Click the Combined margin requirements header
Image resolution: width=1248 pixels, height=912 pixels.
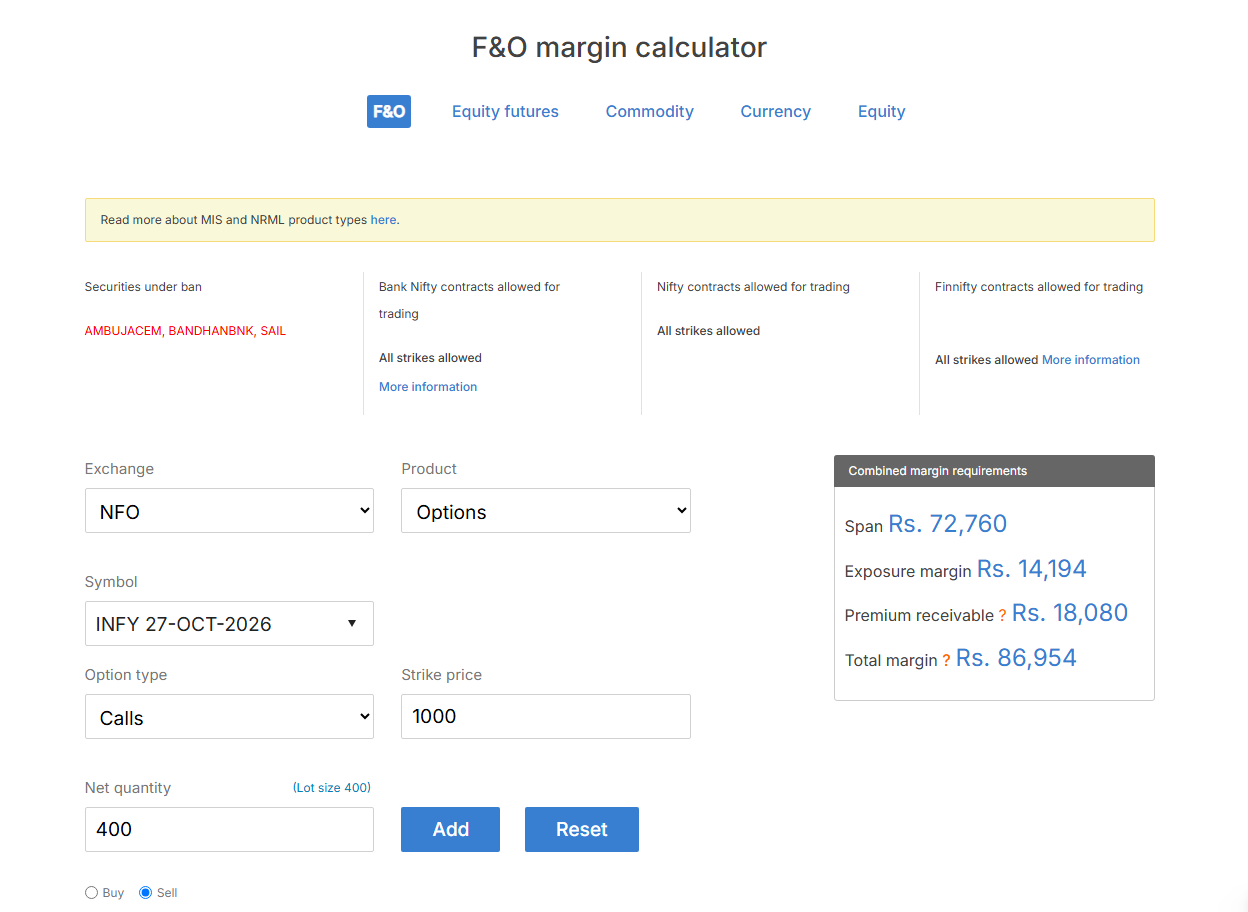994,471
